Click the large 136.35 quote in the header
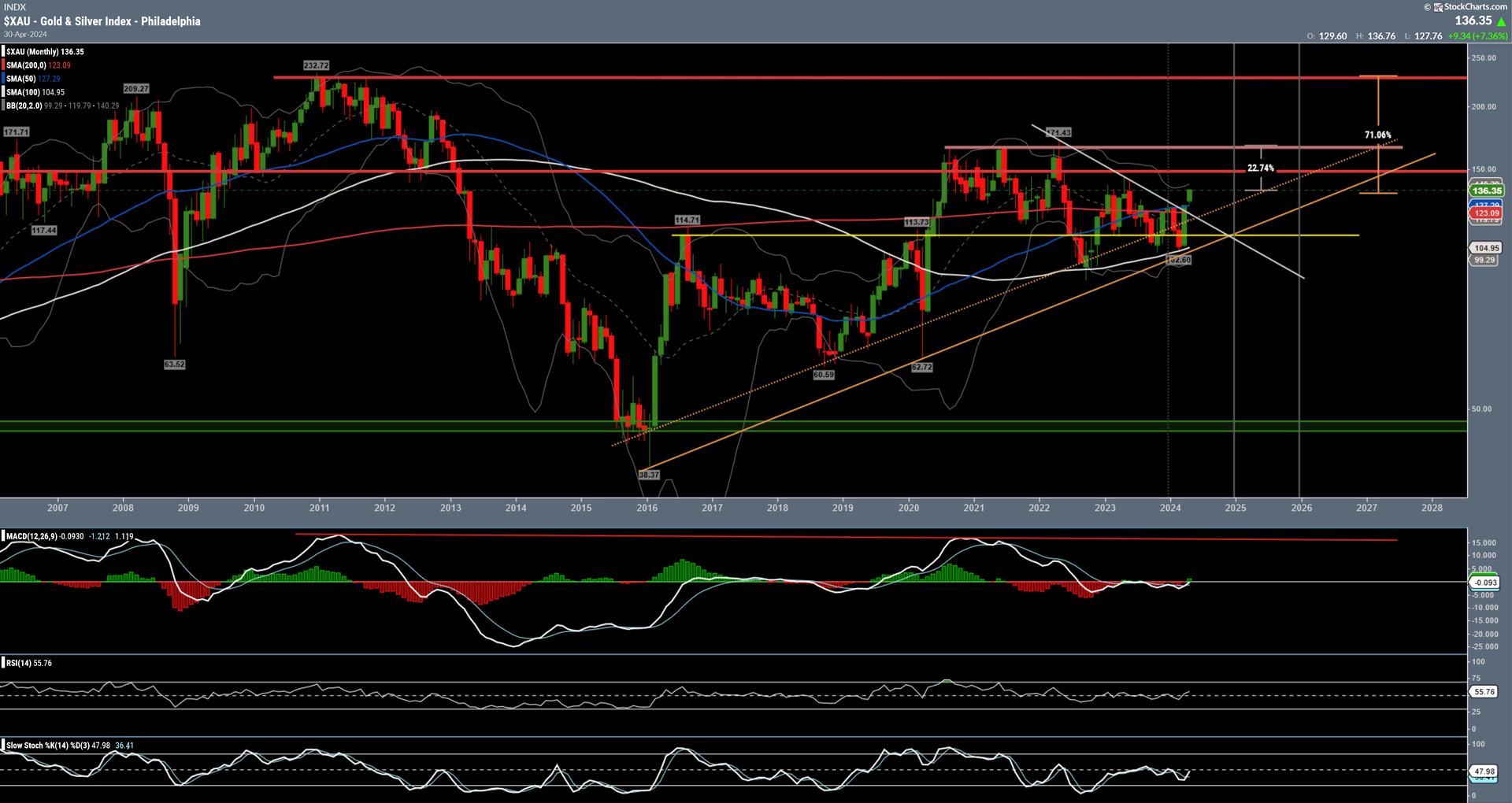Screen dimensions: 1512x803 pyautogui.click(x=1473, y=21)
